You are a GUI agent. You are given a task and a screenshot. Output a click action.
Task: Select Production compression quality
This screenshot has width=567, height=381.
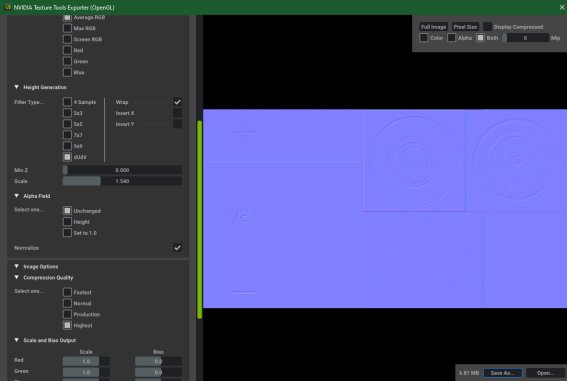(67, 314)
